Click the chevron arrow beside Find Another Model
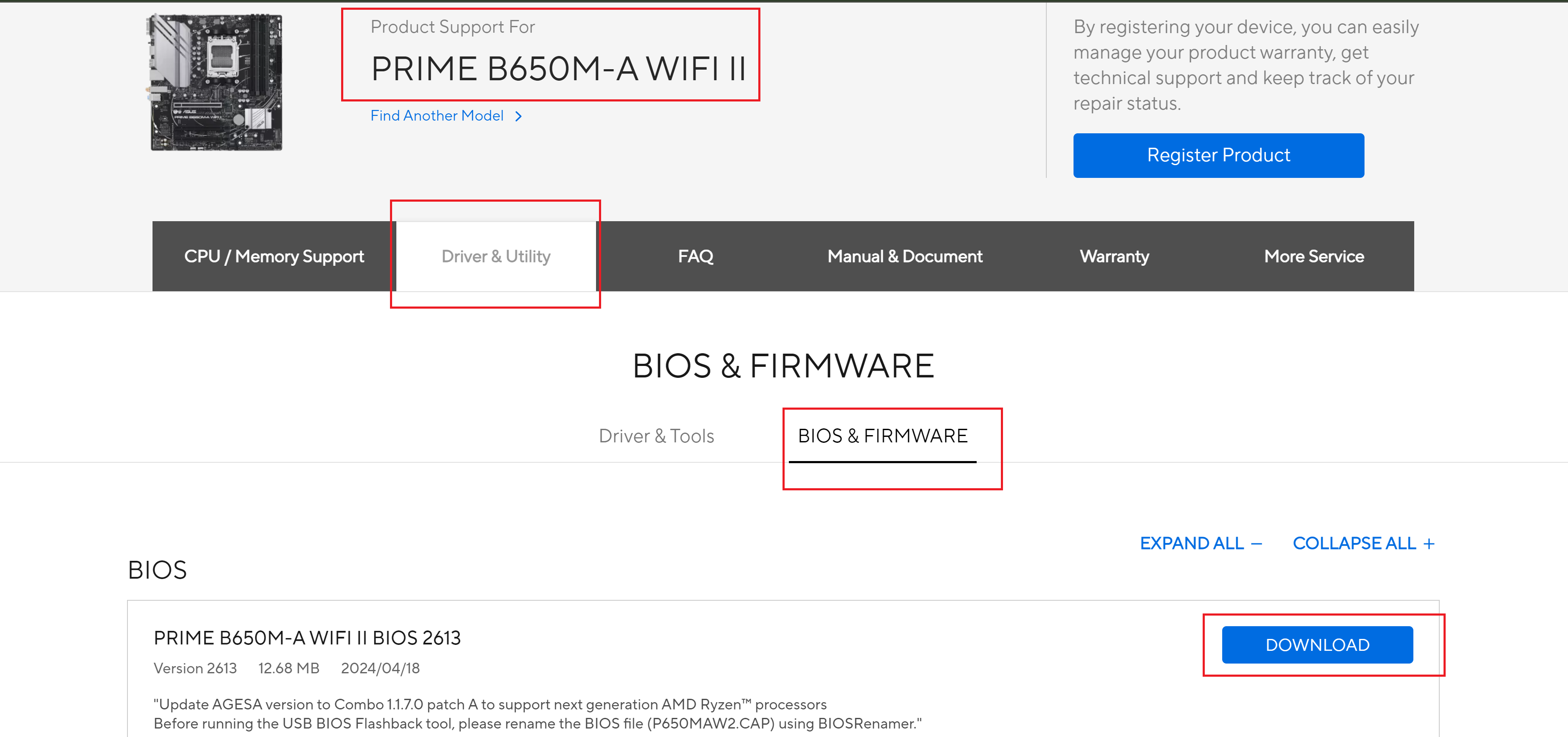Screen dimensions: 1568x737 tap(518, 116)
